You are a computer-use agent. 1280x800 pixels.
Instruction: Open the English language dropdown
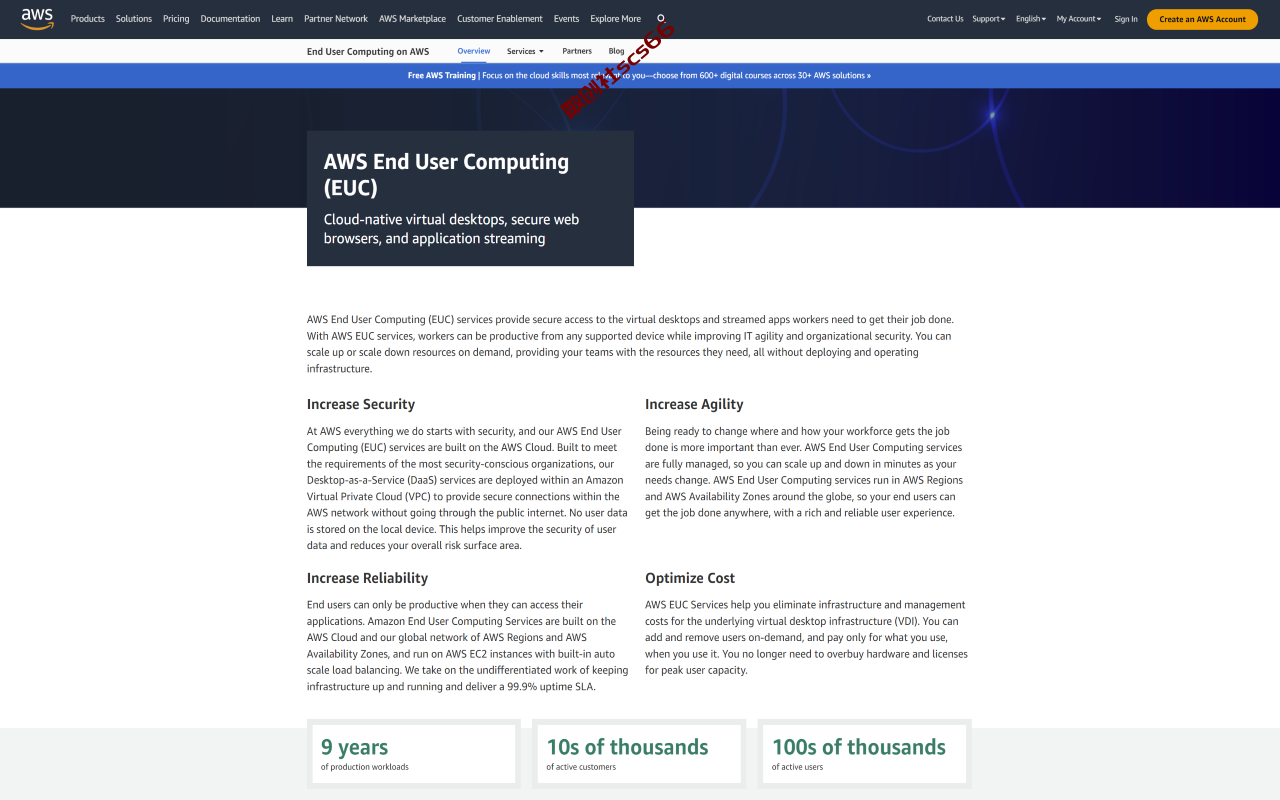[1031, 19]
